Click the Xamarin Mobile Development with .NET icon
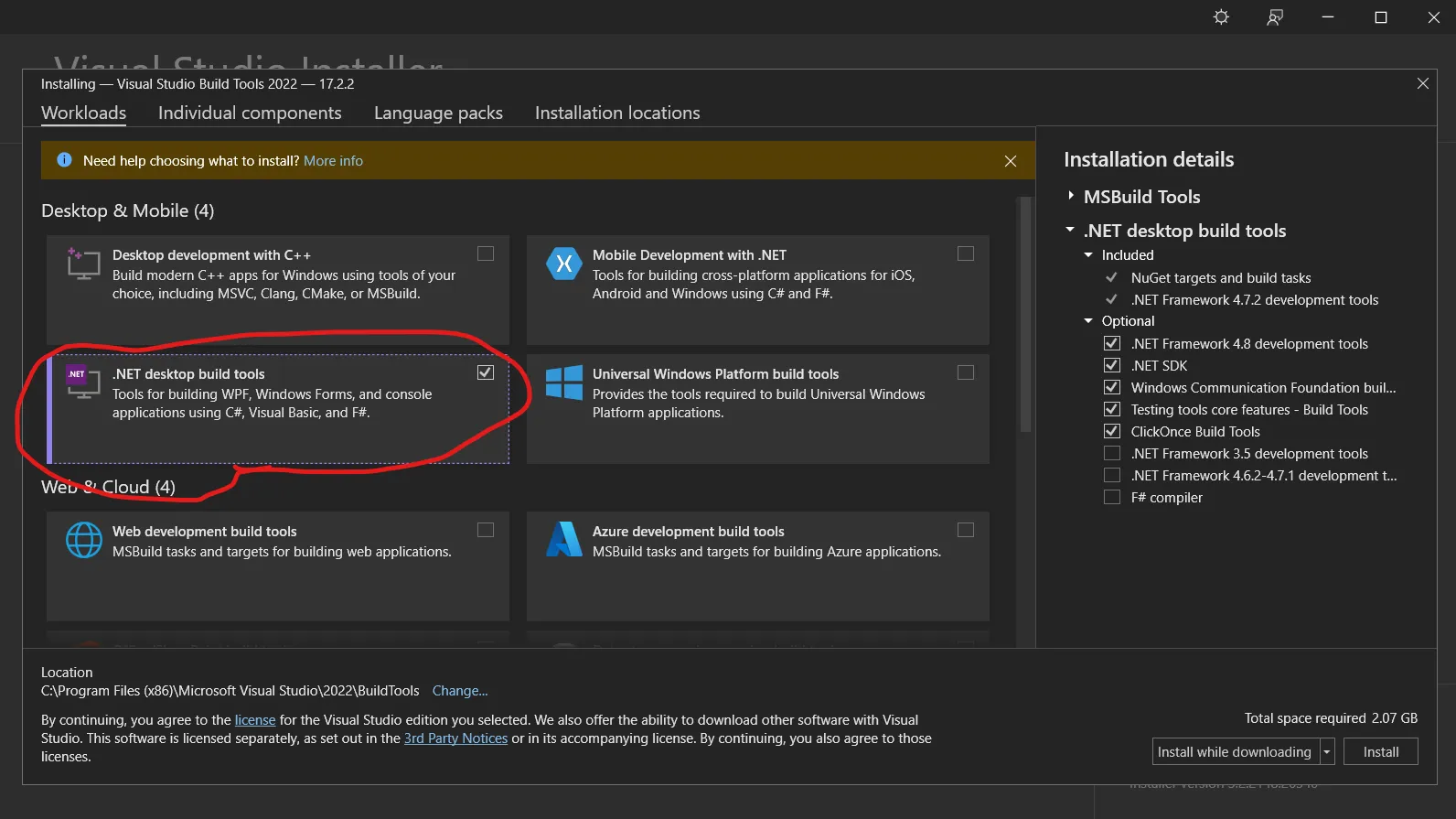Screen dimensions: 1456x819 tap(563, 264)
